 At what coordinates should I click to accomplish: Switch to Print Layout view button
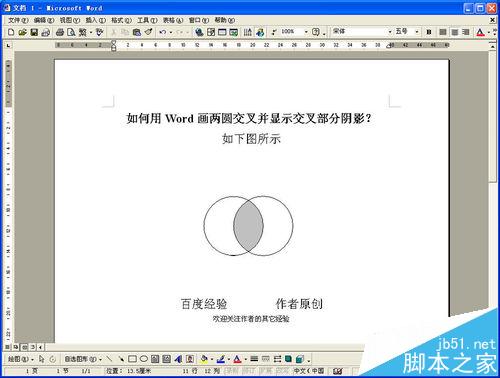coord(24,347)
